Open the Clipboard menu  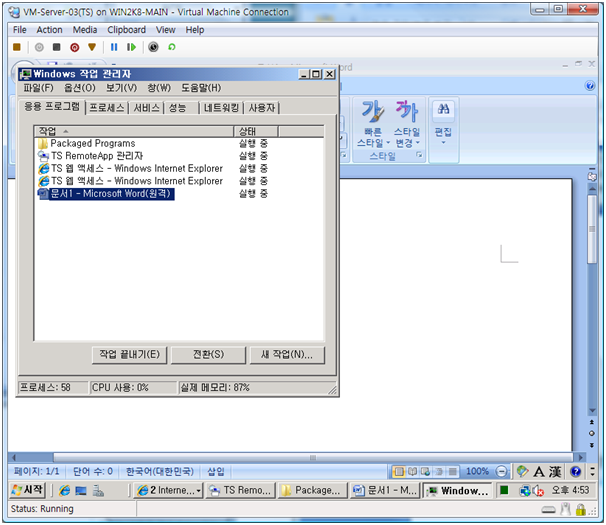coord(127,30)
